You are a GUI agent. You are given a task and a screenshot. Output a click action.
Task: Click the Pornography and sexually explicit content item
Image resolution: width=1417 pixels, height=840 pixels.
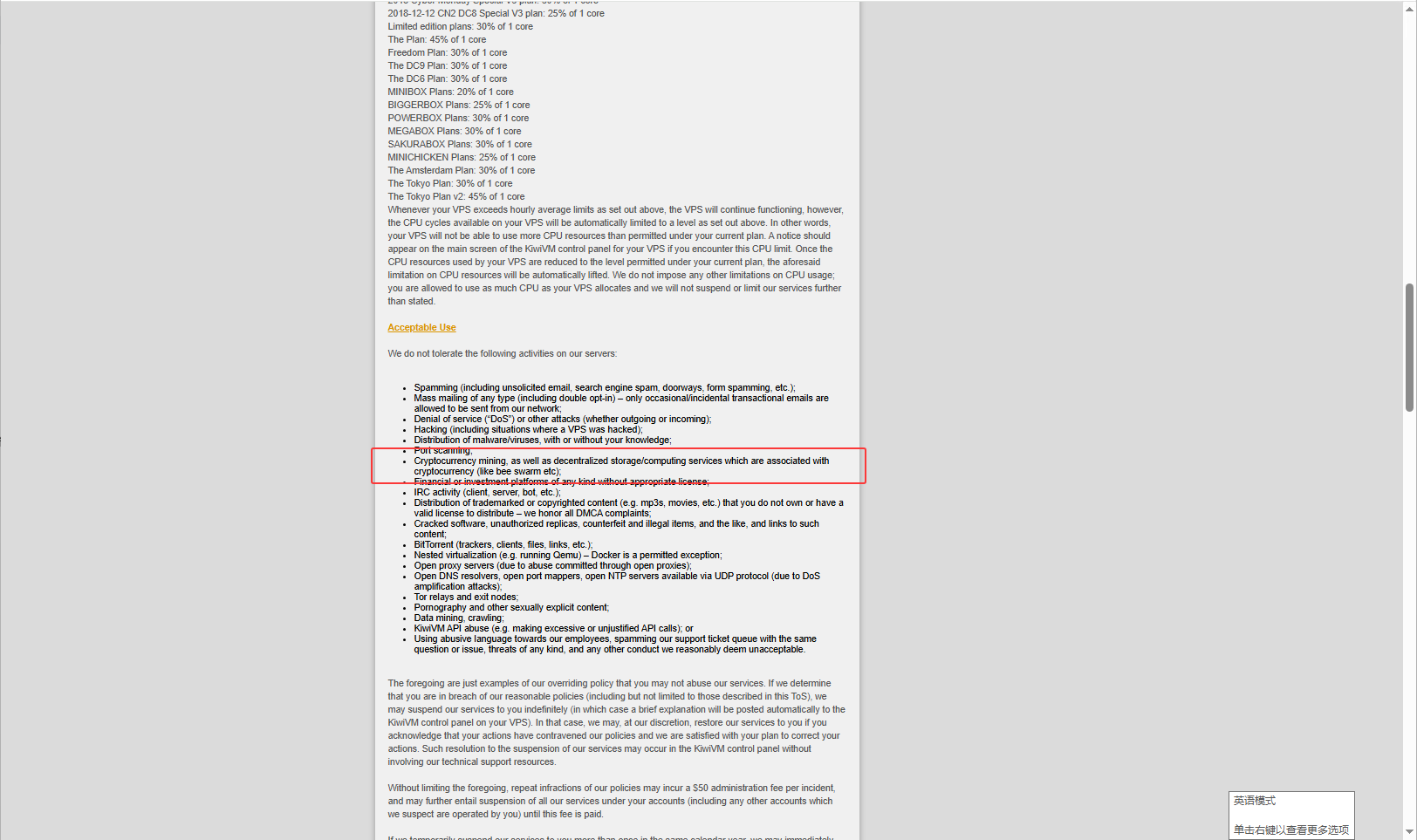[511, 607]
